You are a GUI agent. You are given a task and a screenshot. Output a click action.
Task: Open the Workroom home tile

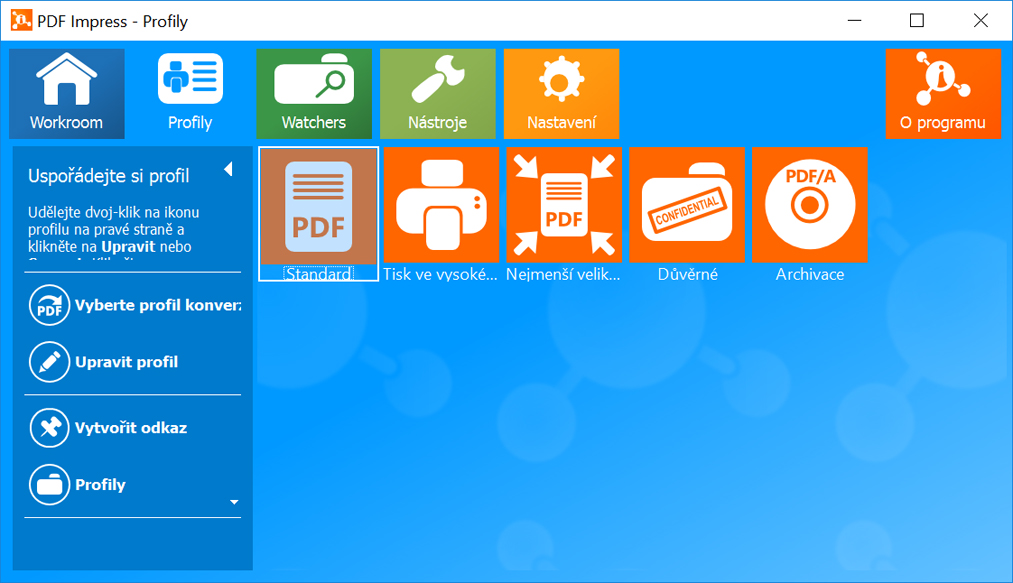[x=67, y=94]
